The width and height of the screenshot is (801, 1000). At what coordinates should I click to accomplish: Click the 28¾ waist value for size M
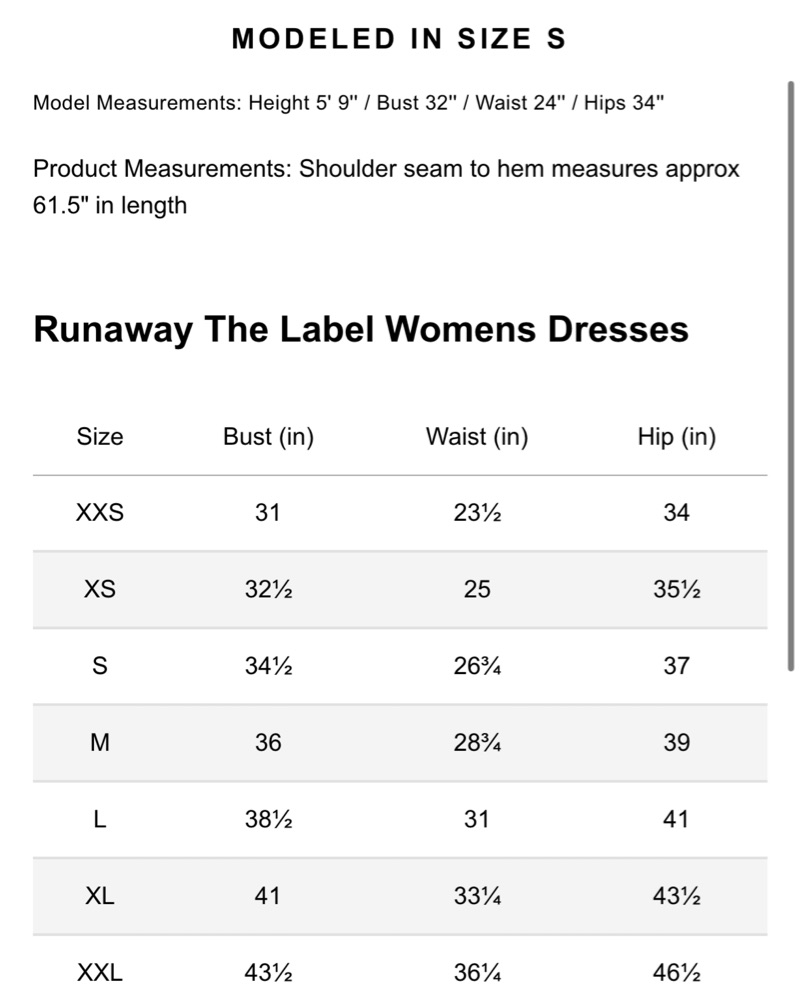coord(477,742)
